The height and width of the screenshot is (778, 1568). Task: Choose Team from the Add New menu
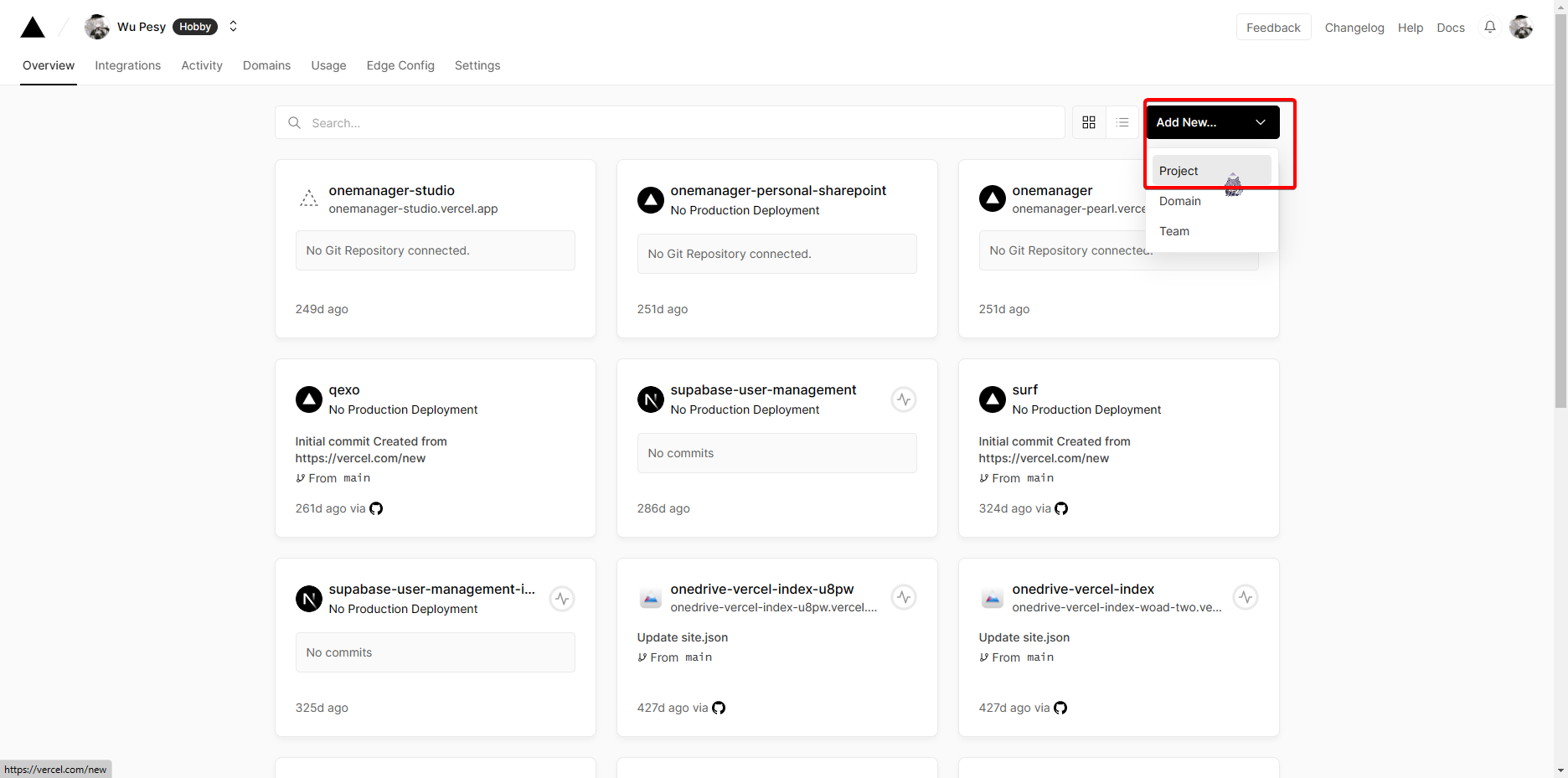[x=1173, y=231]
